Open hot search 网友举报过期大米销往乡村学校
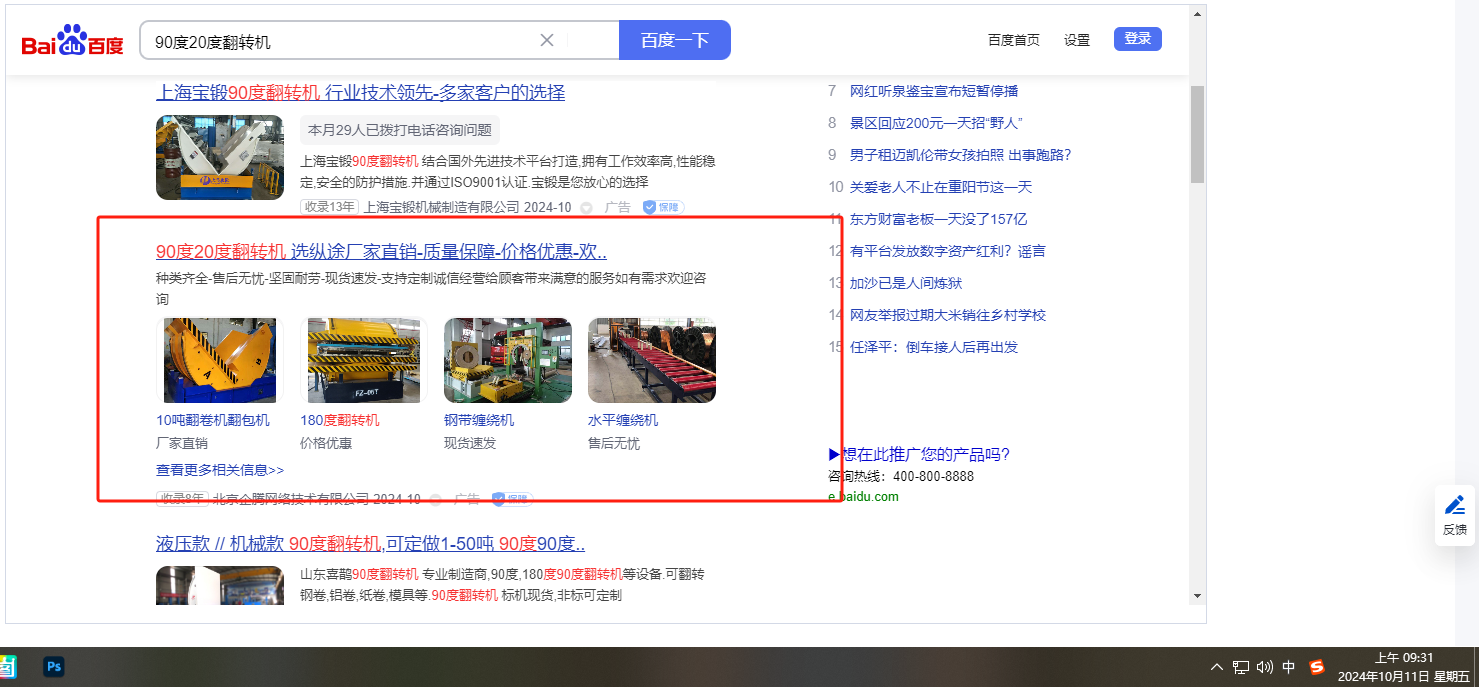Viewport: 1479px width, 687px height. (x=948, y=315)
